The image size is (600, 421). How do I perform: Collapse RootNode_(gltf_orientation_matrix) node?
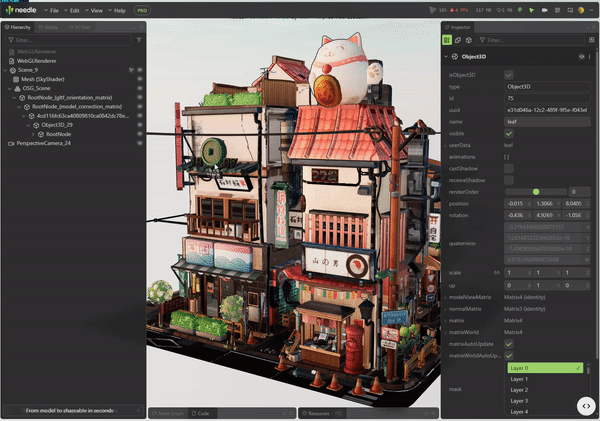tap(15, 98)
